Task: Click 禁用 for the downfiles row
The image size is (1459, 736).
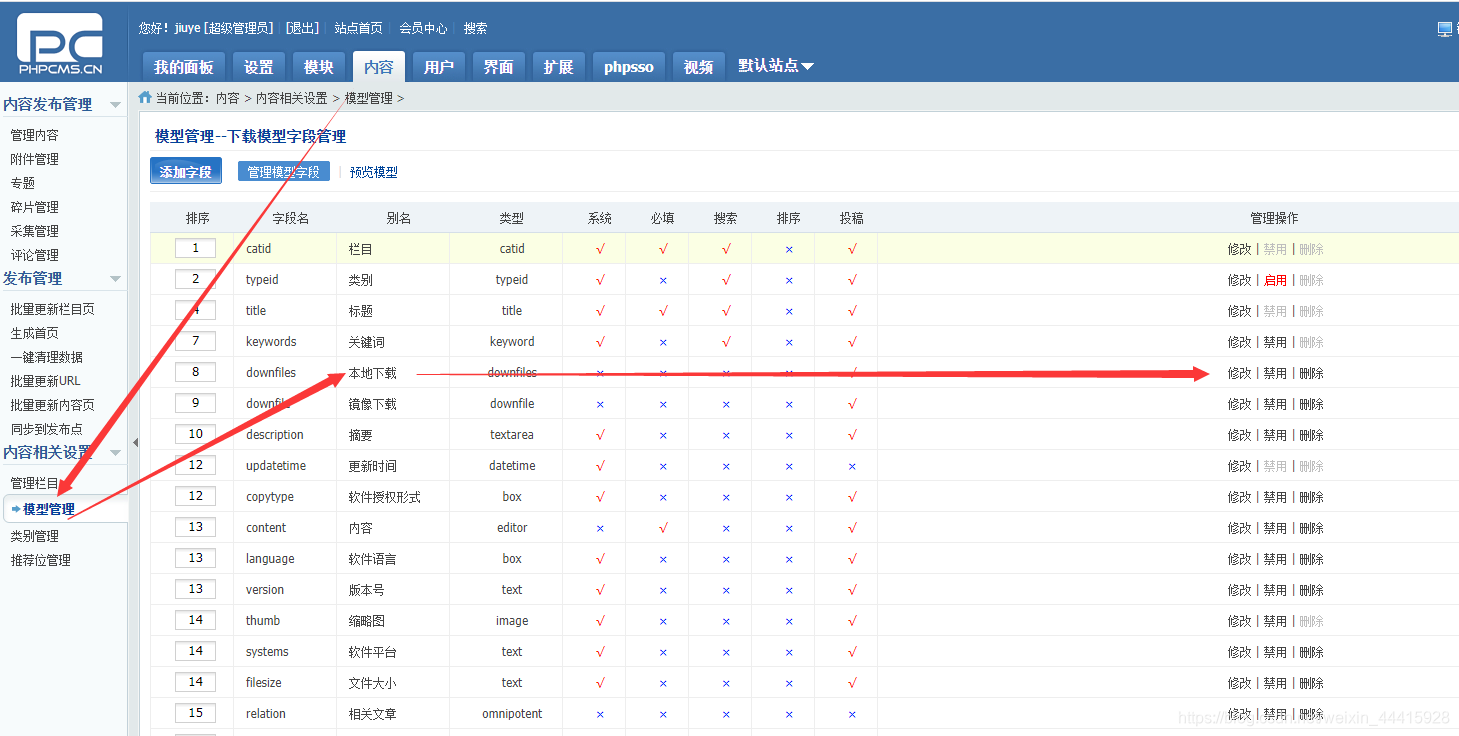Action: (x=1275, y=373)
